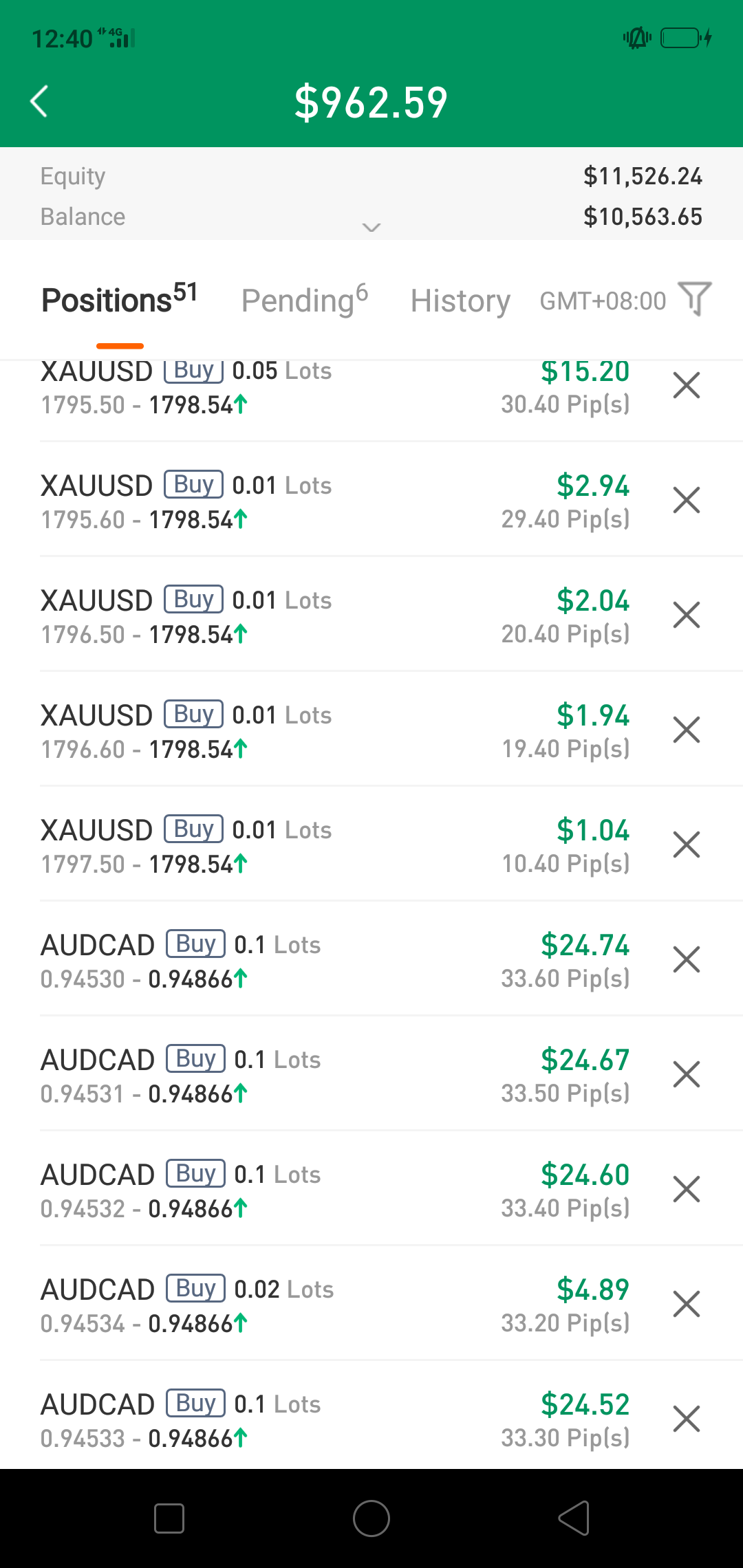Tap the back arrow in header

click(x=40, y=102)
